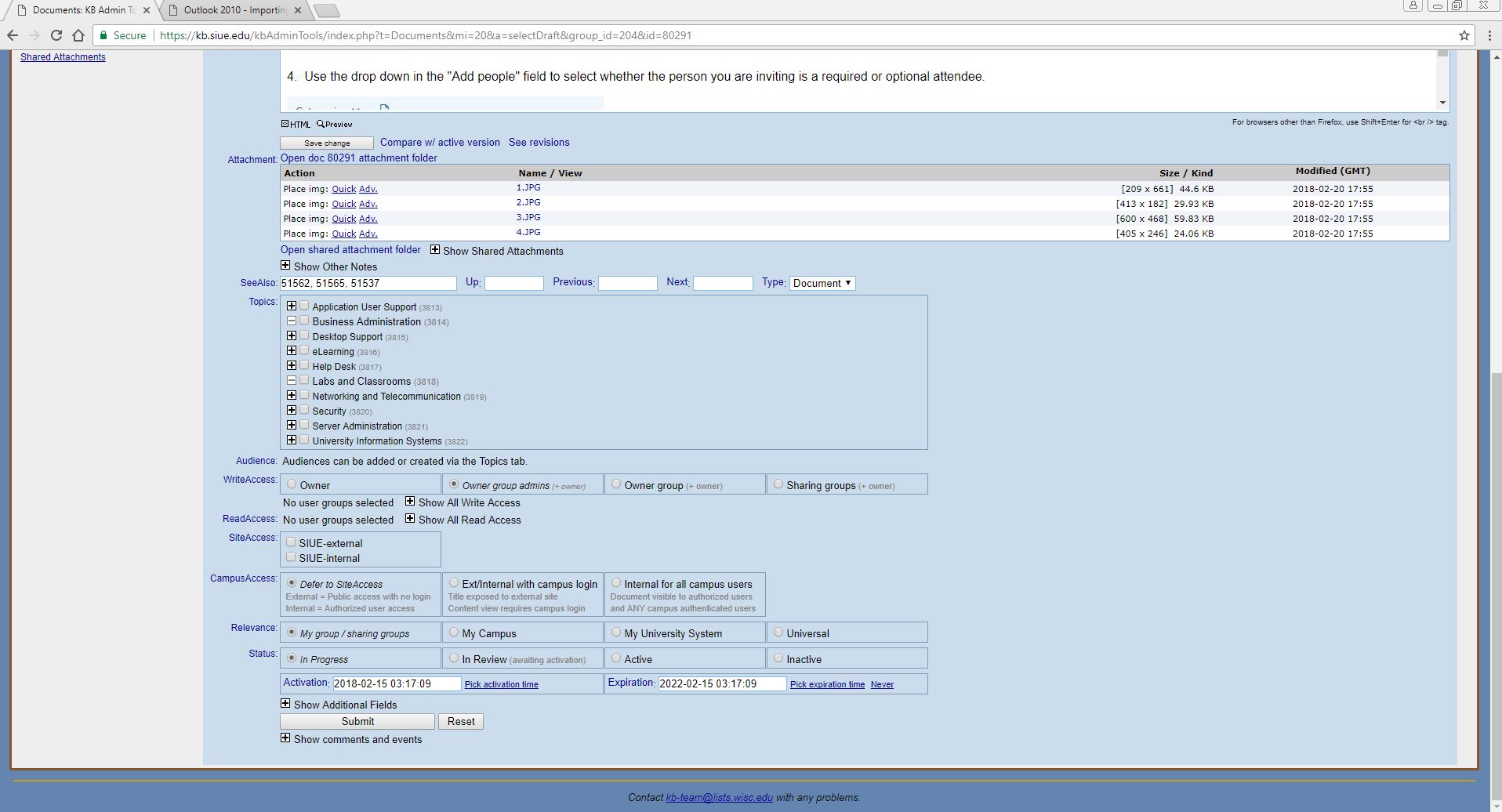Click the editor's vertical scrollbar down arrow
1502x812 pixels.
(1442, 103)
